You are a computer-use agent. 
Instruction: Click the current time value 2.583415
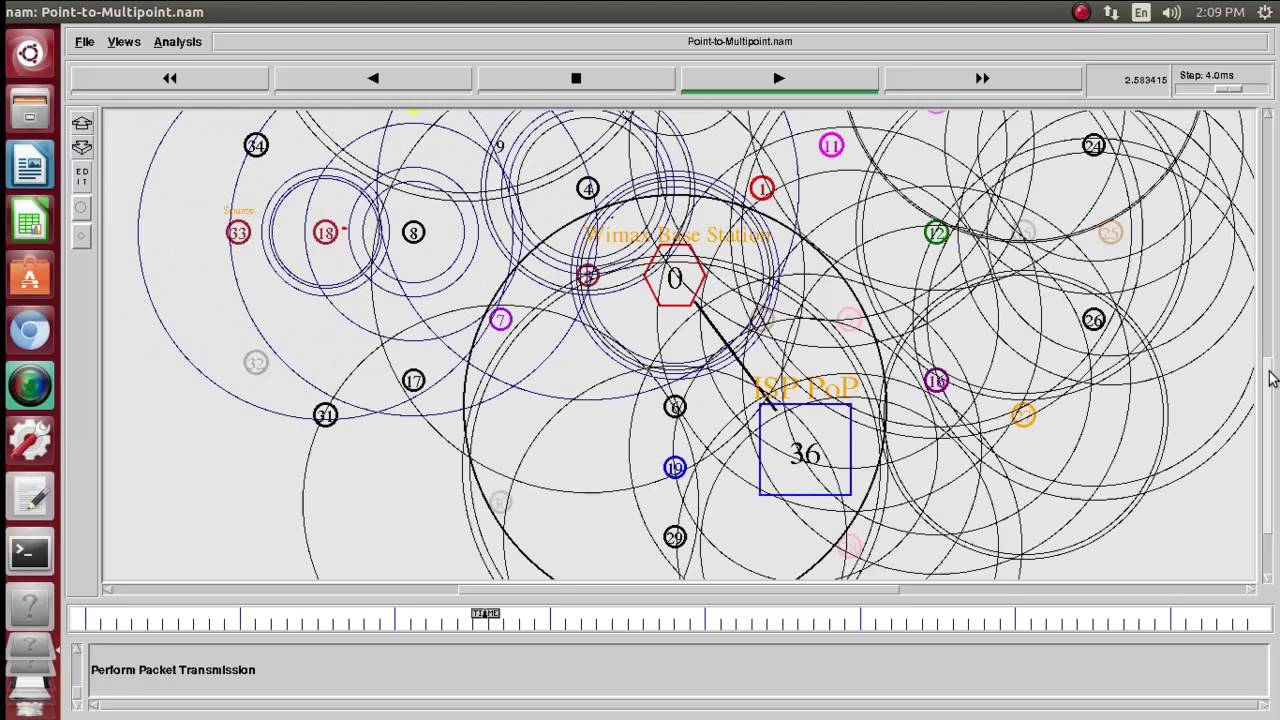click(1146, 80)
